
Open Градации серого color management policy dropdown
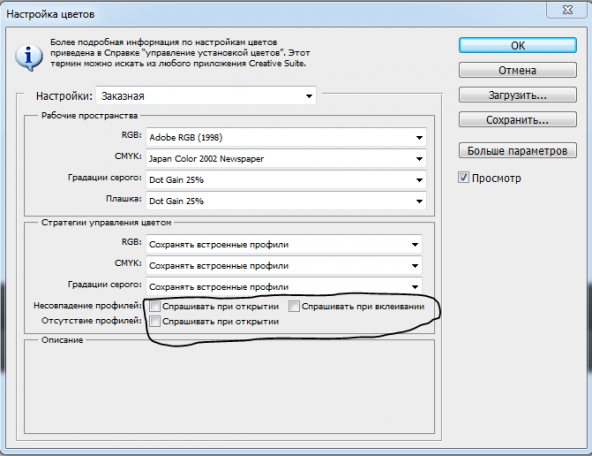click(x=284, y=287)
